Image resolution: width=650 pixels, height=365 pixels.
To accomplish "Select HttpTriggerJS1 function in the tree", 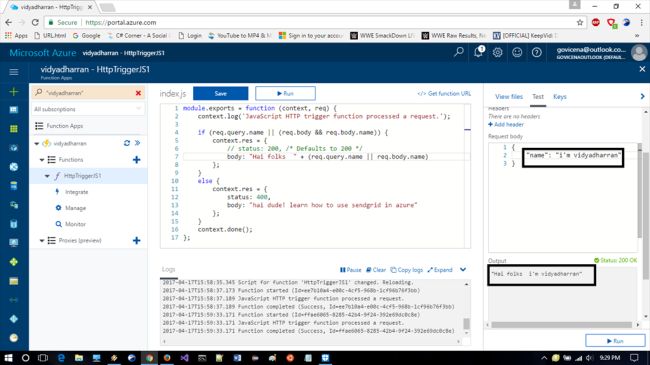I will coord(82,176).
